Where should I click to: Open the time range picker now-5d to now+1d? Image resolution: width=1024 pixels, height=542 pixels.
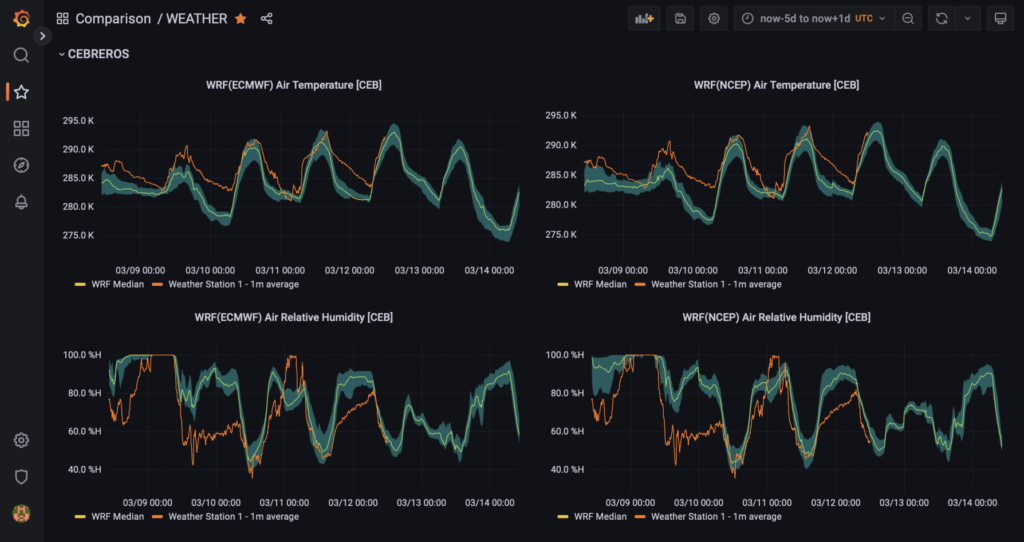[x=814, y=19]
